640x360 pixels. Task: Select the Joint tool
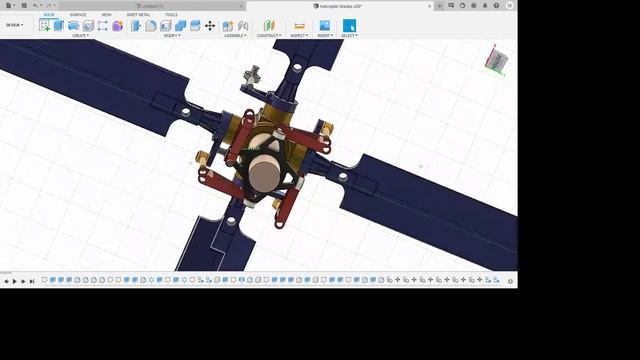(x=243, y=26)
